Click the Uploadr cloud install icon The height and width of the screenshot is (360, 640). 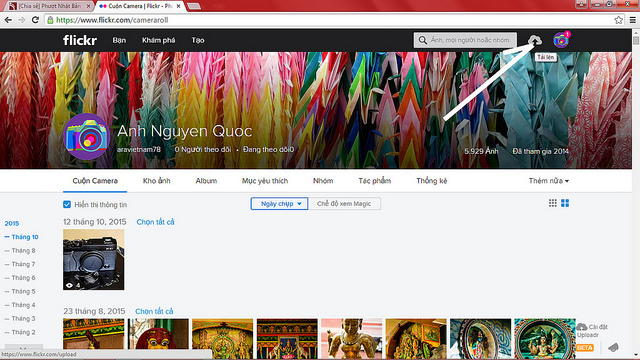582,327
